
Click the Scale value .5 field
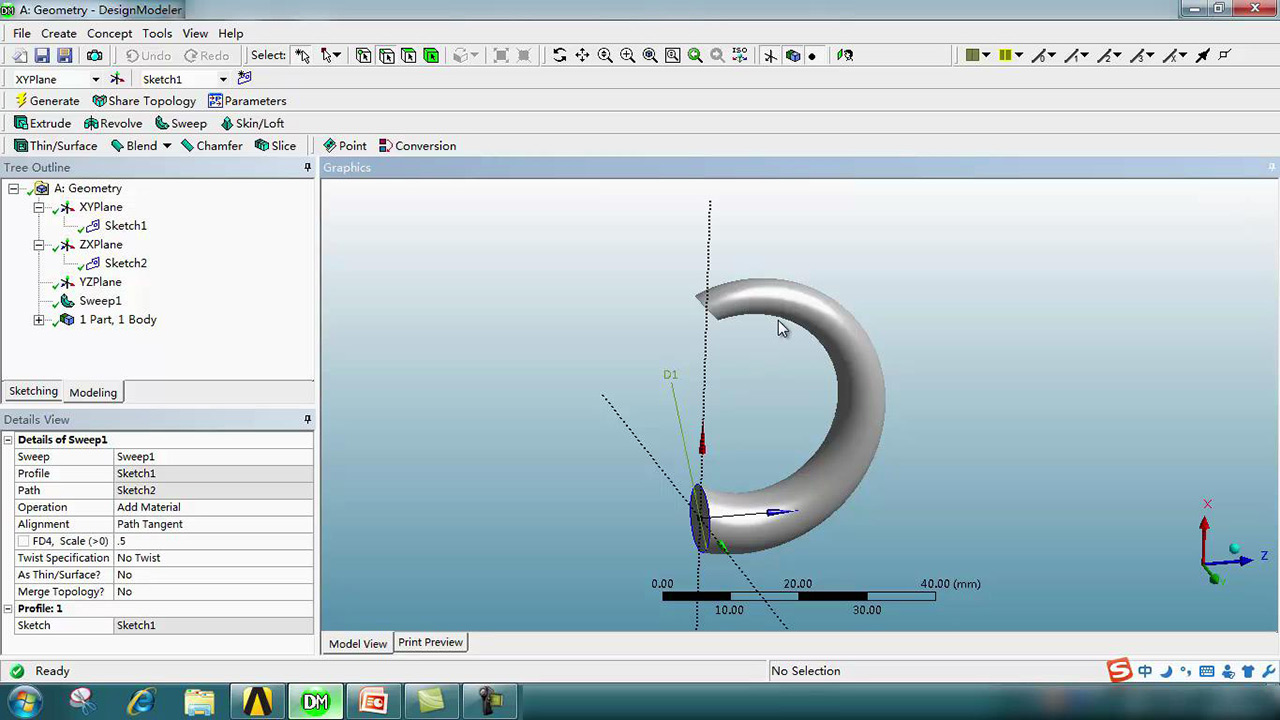click(214, 541)
